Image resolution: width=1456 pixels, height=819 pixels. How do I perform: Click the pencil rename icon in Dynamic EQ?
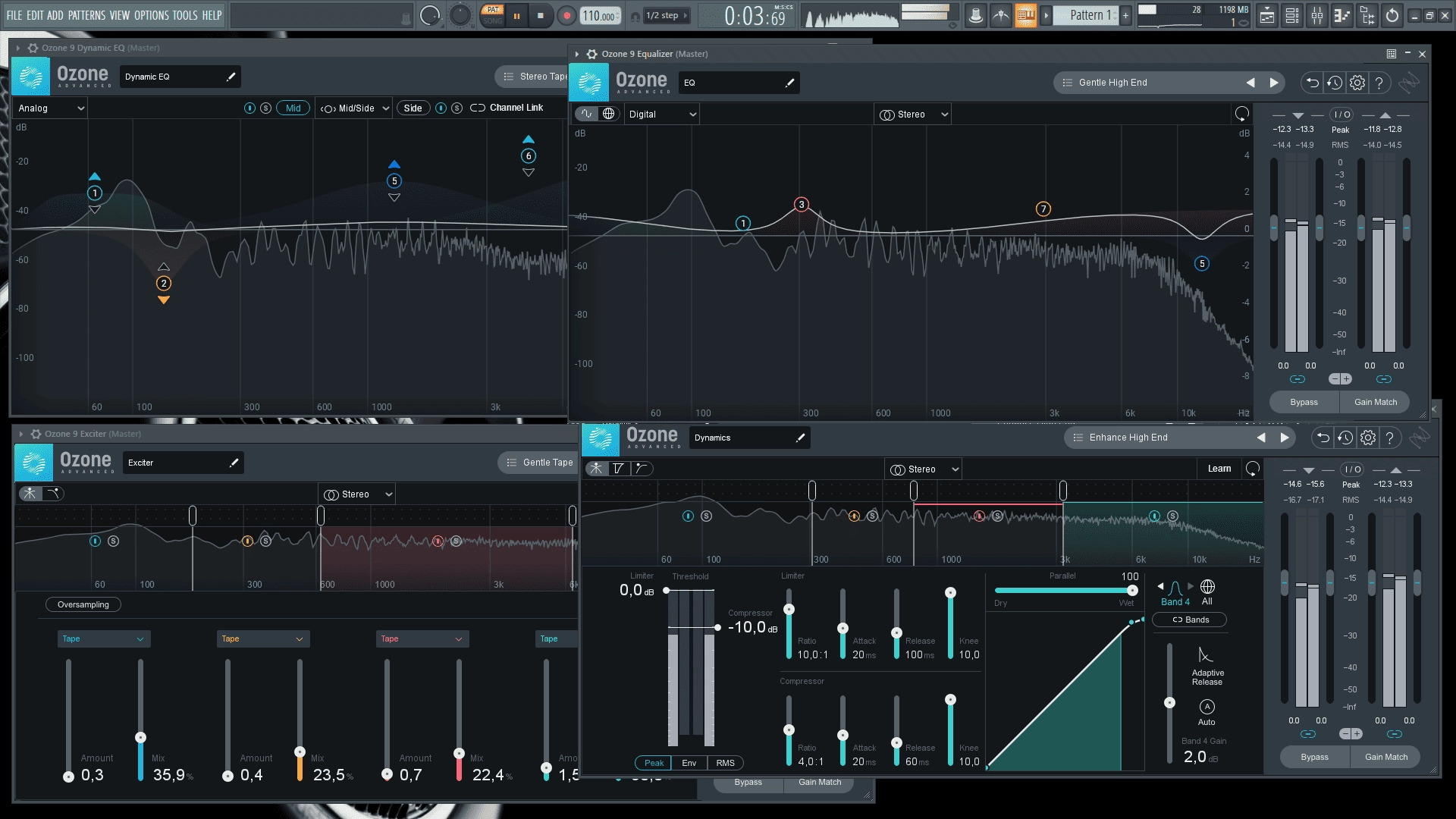pyautogui.click(x=231, y=77)
